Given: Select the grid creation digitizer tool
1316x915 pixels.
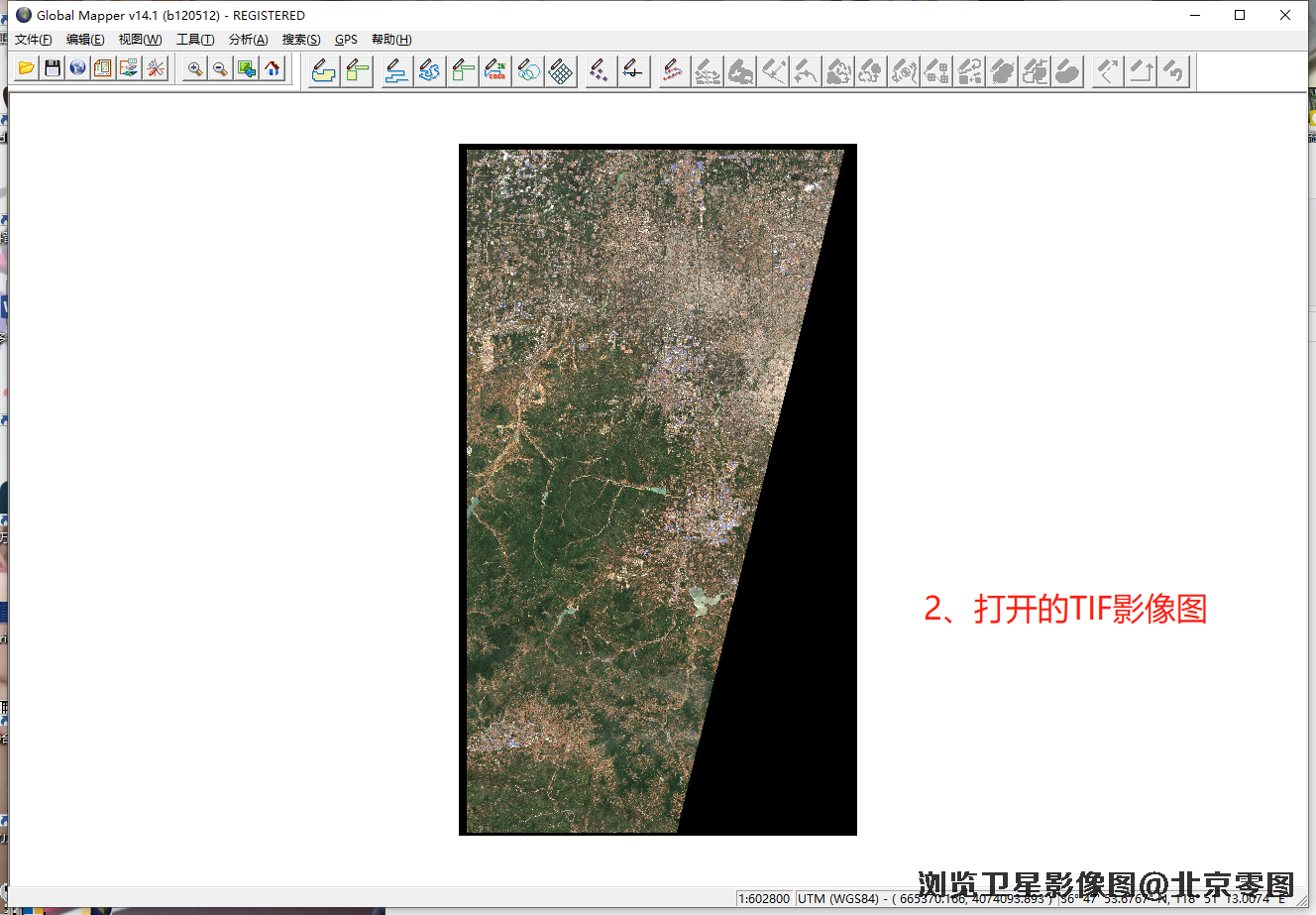Looking at the screenshot, I should click(x=562, y=71).
